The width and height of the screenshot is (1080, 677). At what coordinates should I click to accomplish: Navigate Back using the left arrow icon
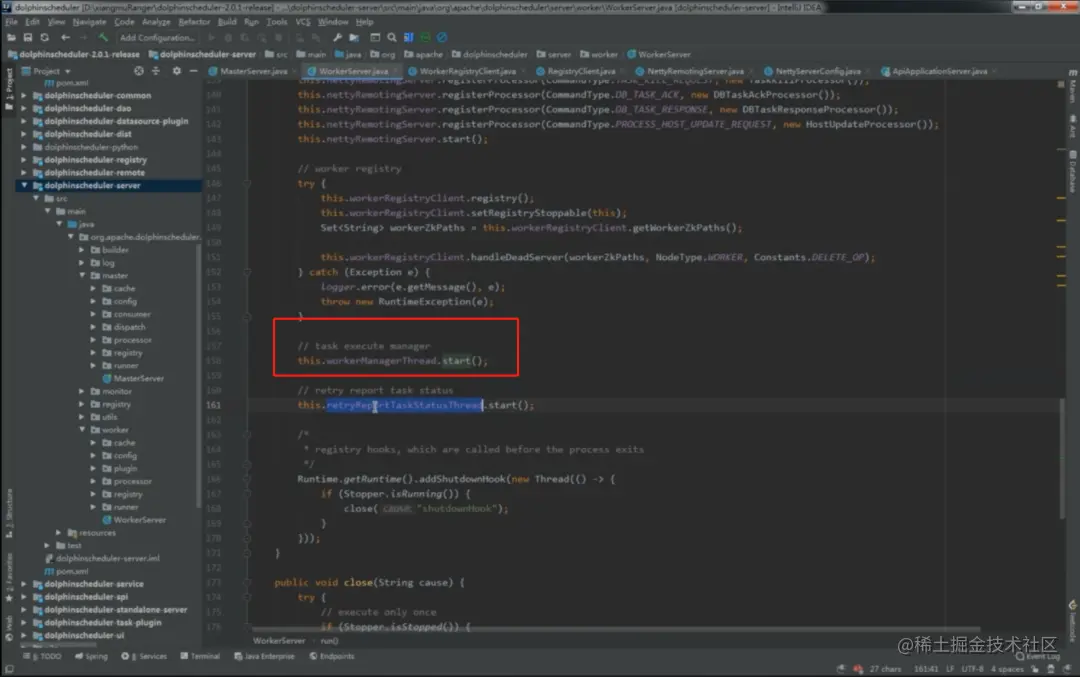click(x=65, y=37)
